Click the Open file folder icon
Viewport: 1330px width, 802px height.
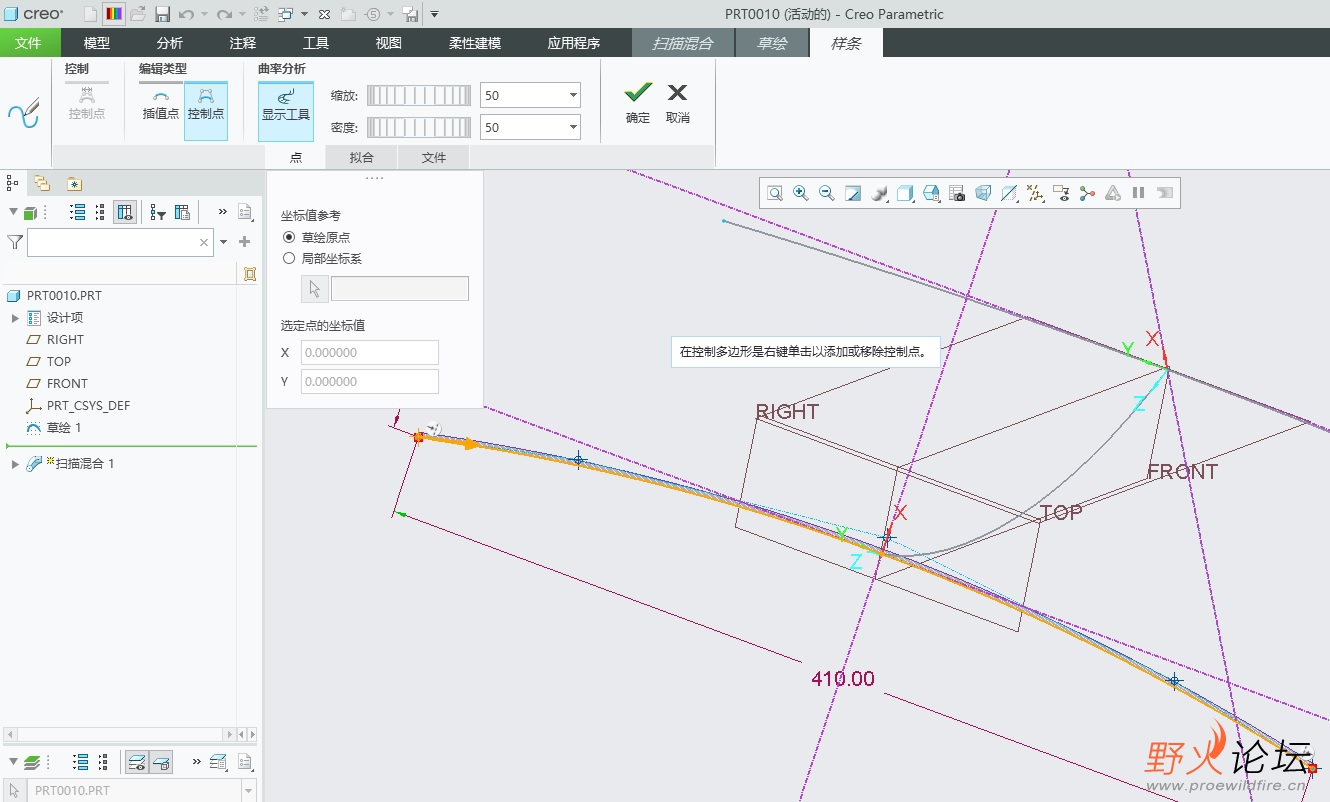(138, 14)
